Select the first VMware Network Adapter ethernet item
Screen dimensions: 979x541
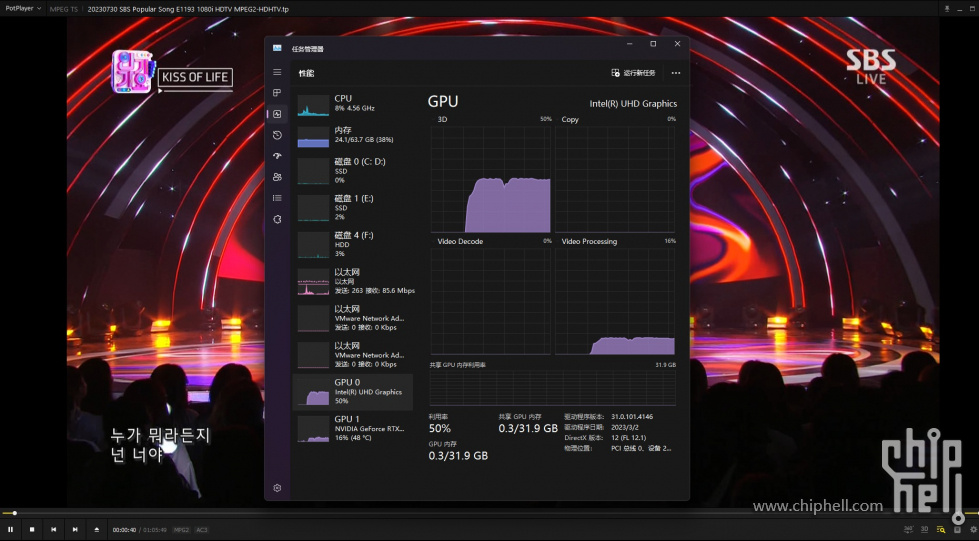pos(353,317)
